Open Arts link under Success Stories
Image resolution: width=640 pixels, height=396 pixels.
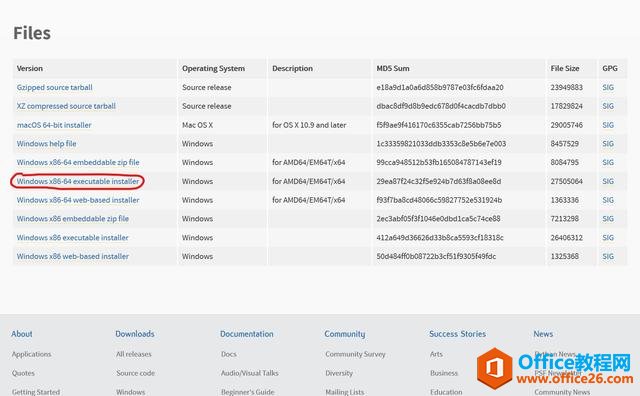point(436,354)
